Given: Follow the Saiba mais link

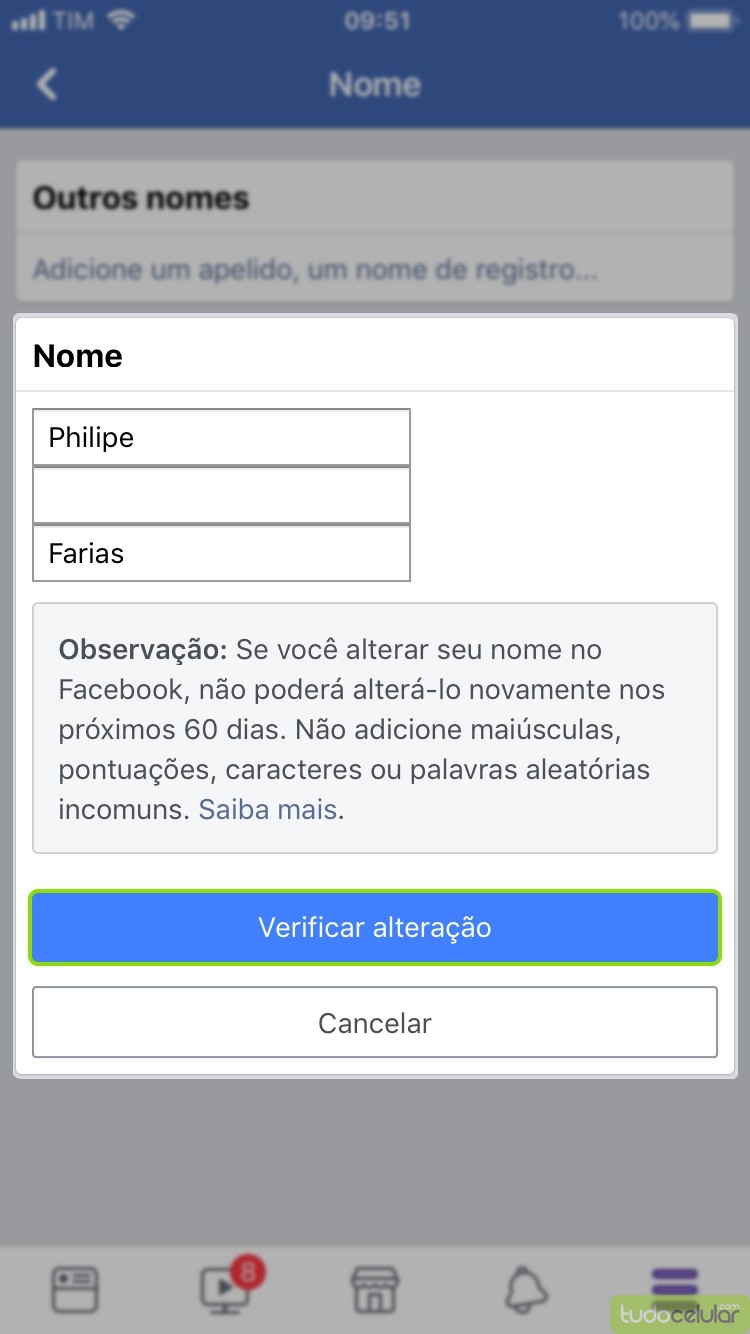Looking at the screenshot, I should [x=267, y=810].
